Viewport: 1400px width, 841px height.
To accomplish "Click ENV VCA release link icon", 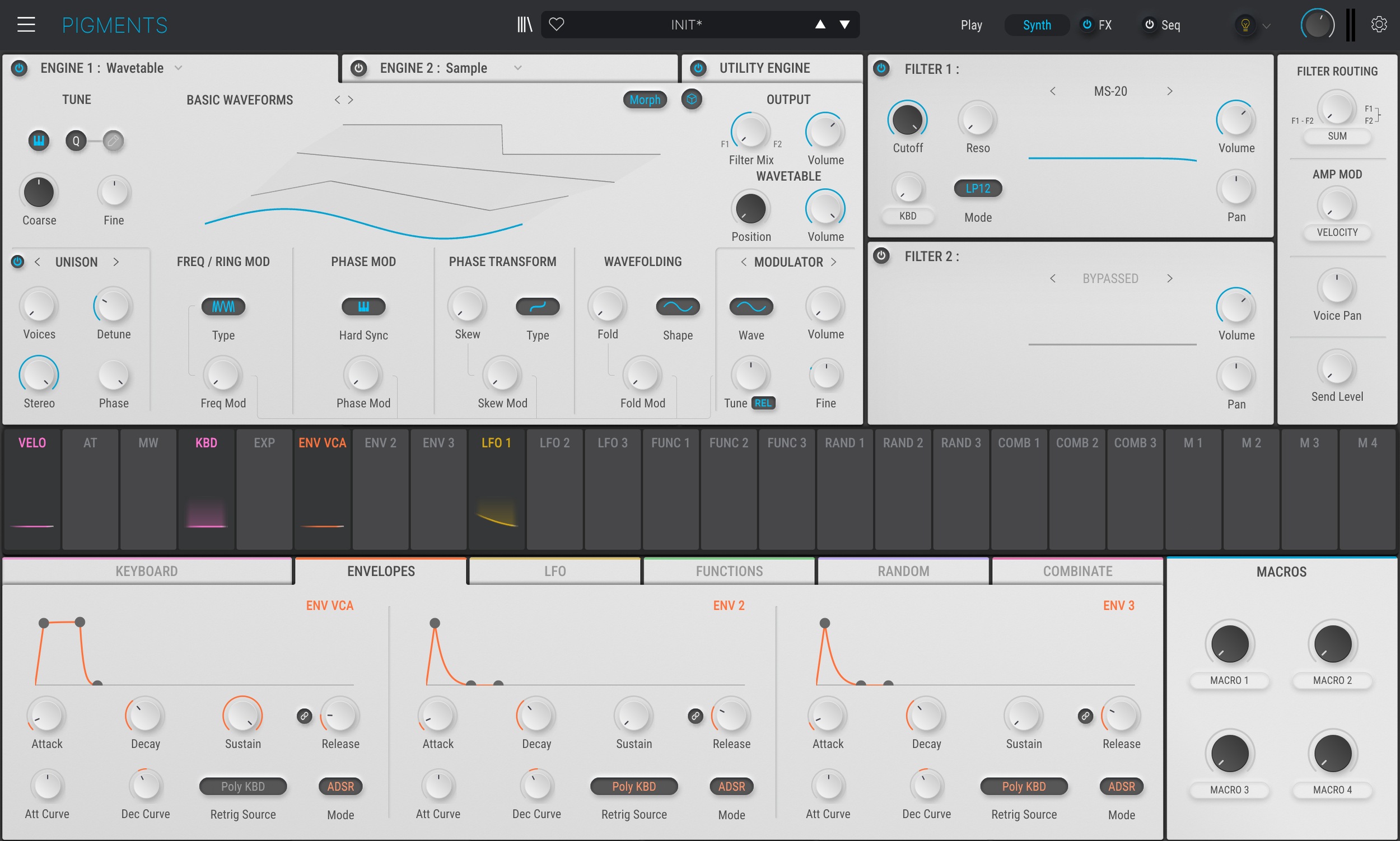I will coord(305,716).
